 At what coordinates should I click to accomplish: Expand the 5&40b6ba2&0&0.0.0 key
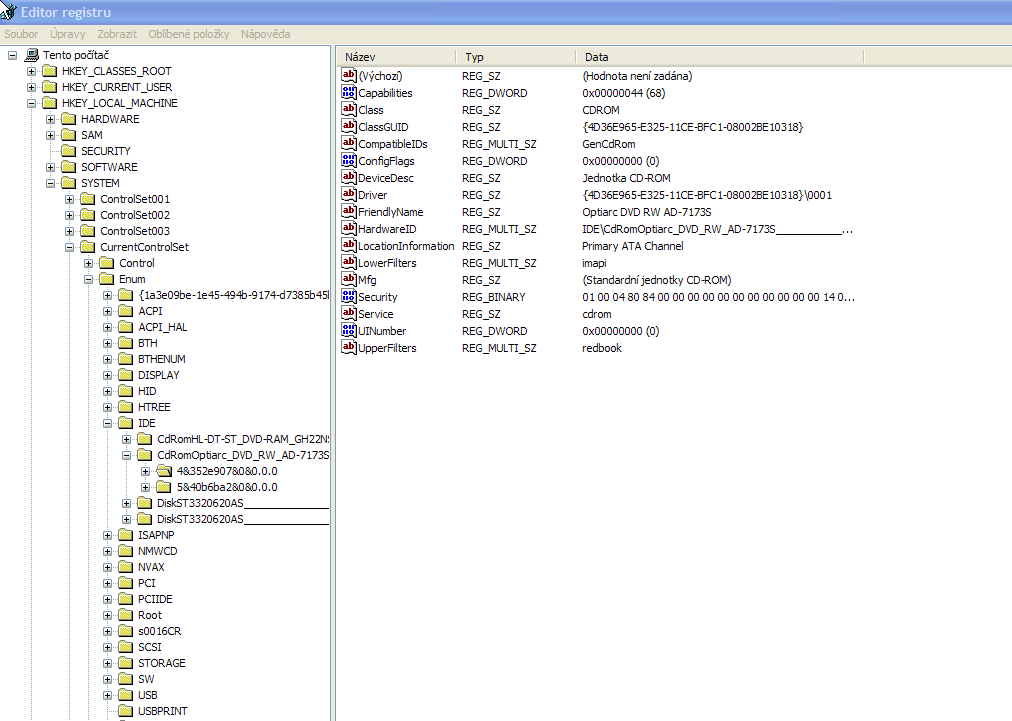pyautogui.click(x=145, y=487)
